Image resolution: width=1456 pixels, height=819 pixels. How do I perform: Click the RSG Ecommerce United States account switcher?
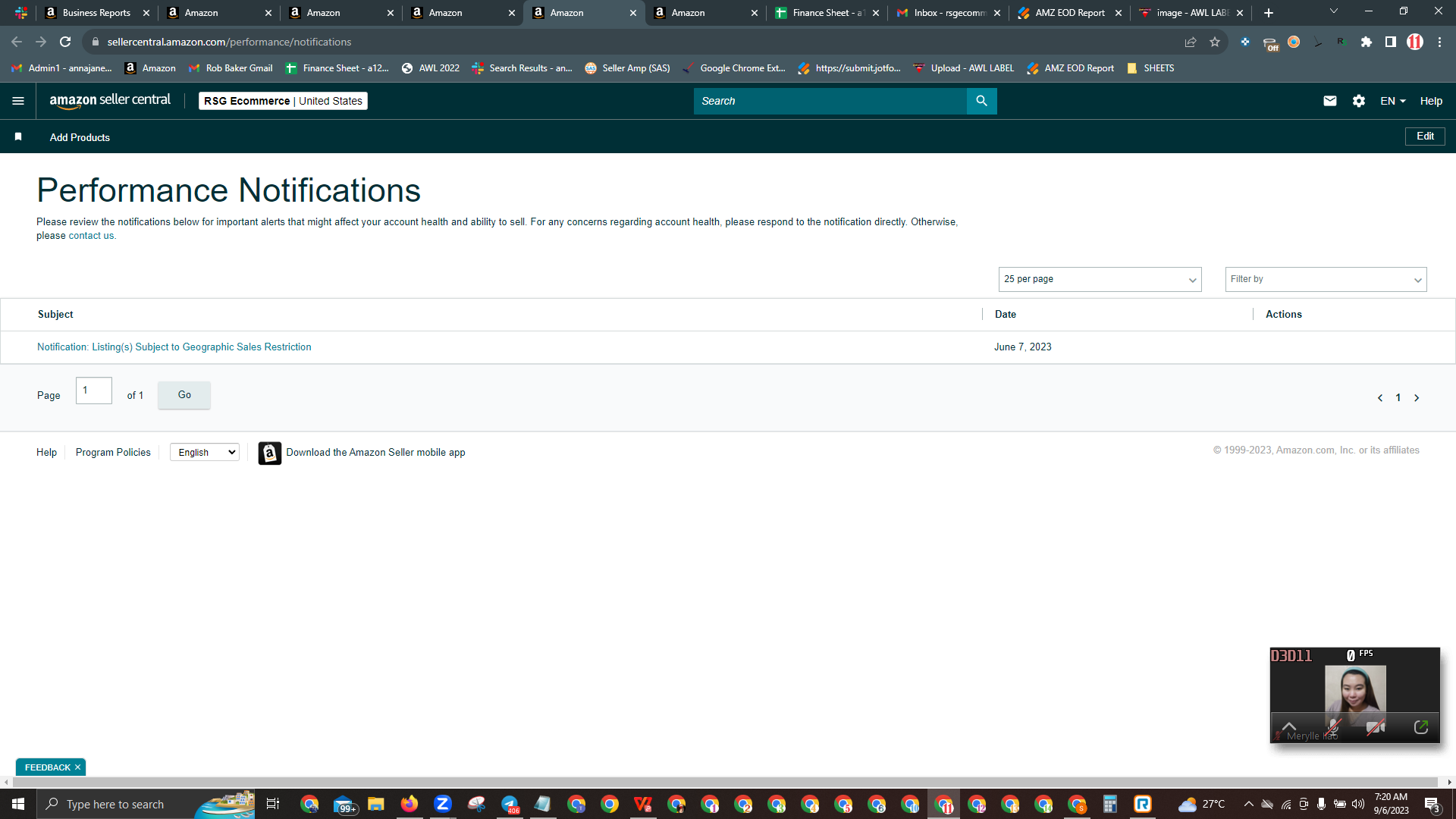point(283,101)
